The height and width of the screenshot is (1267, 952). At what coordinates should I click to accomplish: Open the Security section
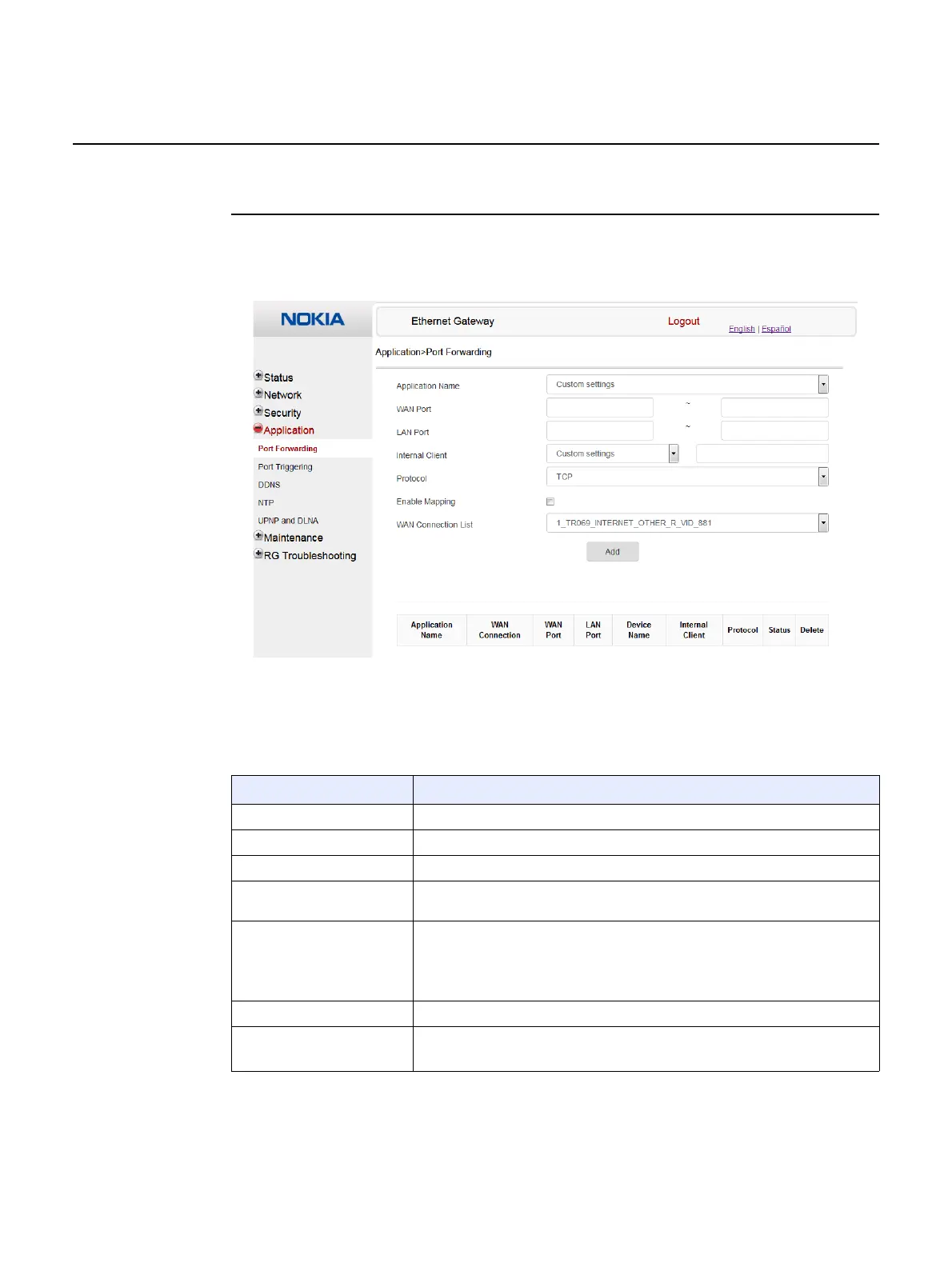point(282,414)
